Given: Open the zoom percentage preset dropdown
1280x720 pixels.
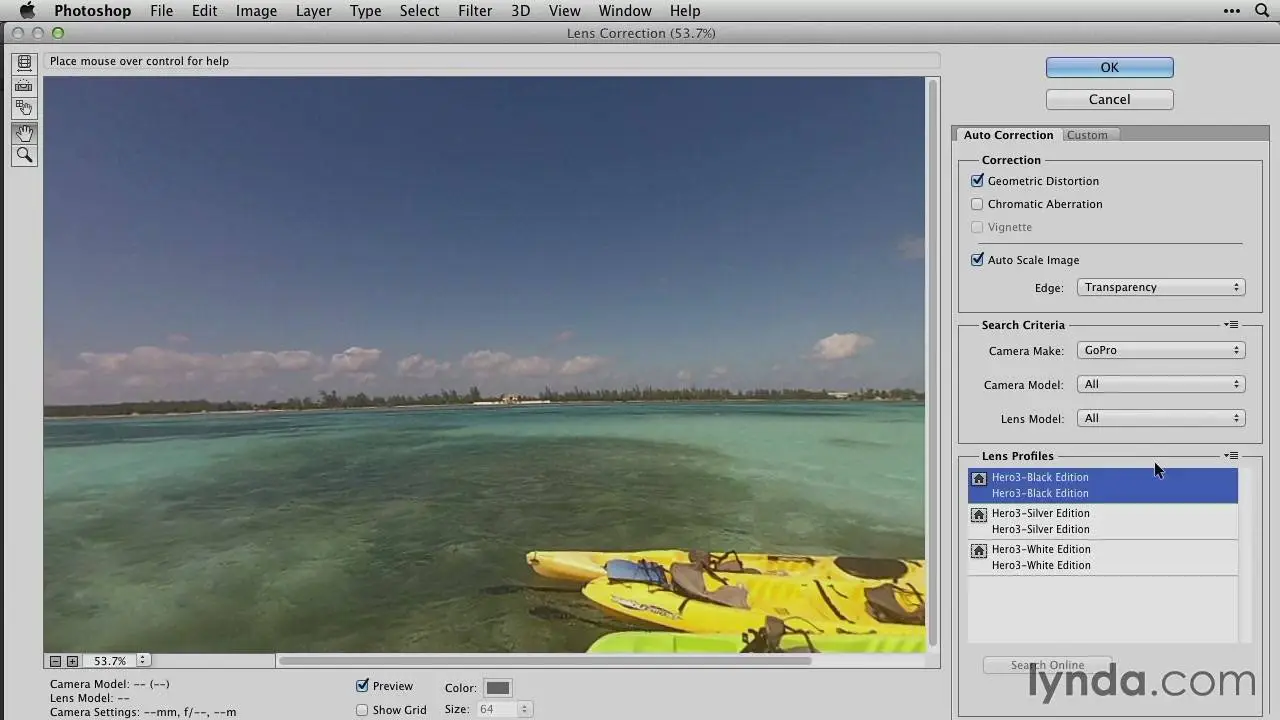Looking at the screenshot, I should point(143,661).
